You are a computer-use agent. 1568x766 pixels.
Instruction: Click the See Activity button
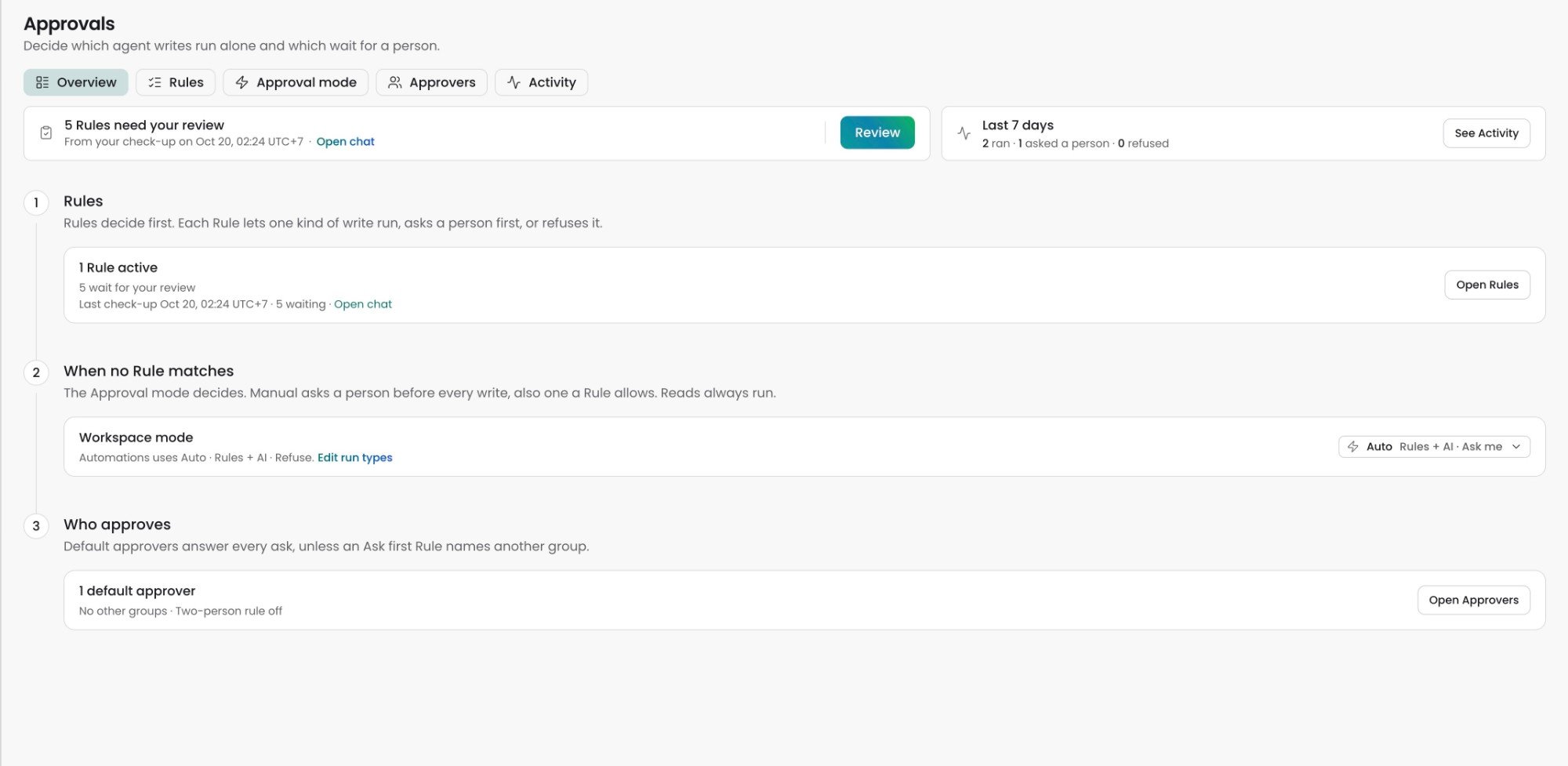1486,133
